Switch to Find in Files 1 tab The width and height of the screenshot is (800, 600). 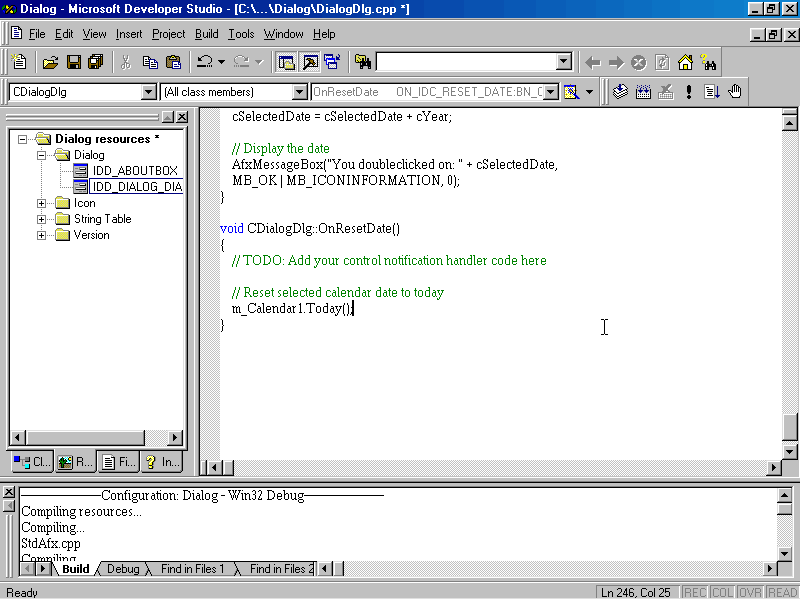coord(192,569)
